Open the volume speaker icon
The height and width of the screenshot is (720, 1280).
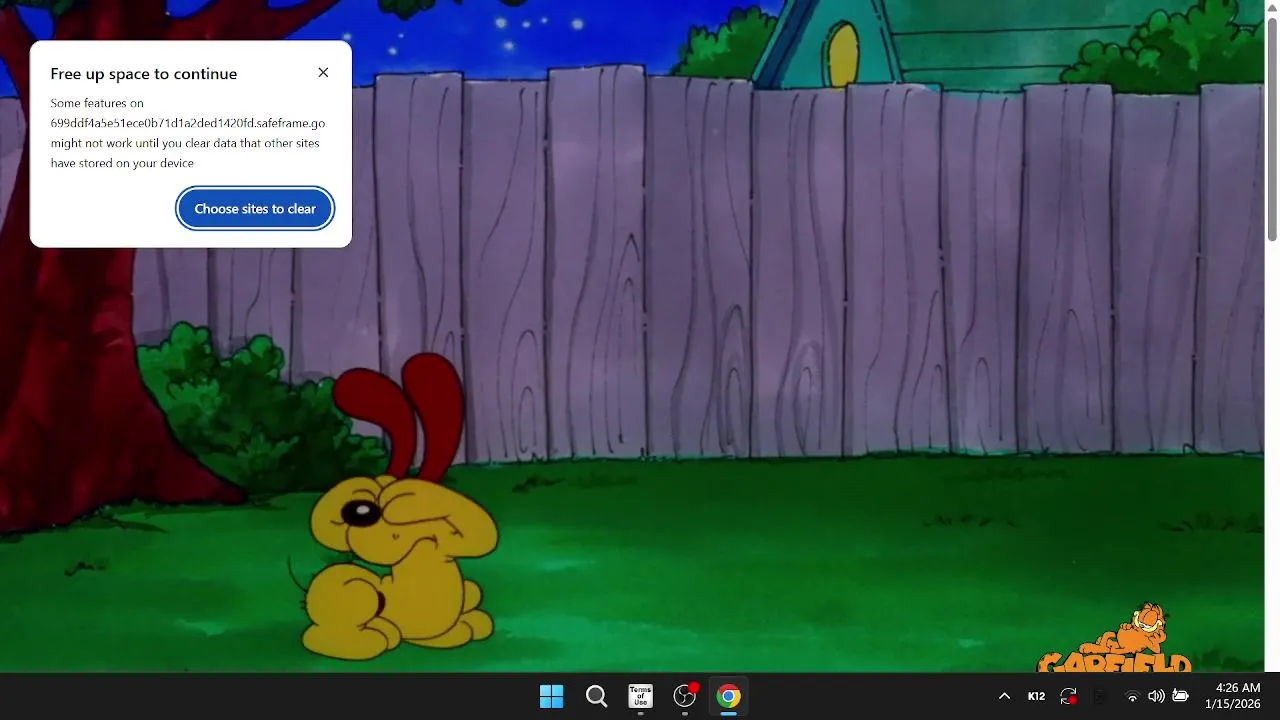tap(1156, 696)
